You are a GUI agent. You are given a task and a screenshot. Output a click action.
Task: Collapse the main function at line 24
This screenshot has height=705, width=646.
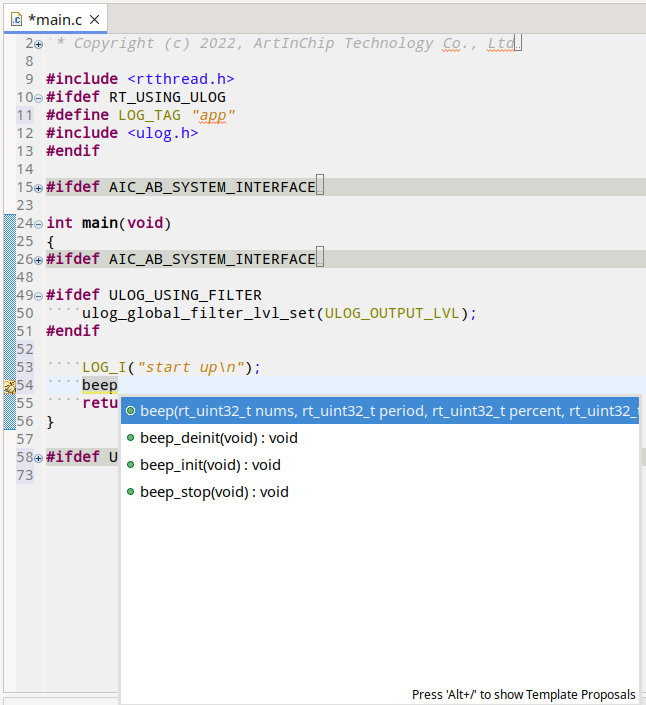click(x=39, y=224)
